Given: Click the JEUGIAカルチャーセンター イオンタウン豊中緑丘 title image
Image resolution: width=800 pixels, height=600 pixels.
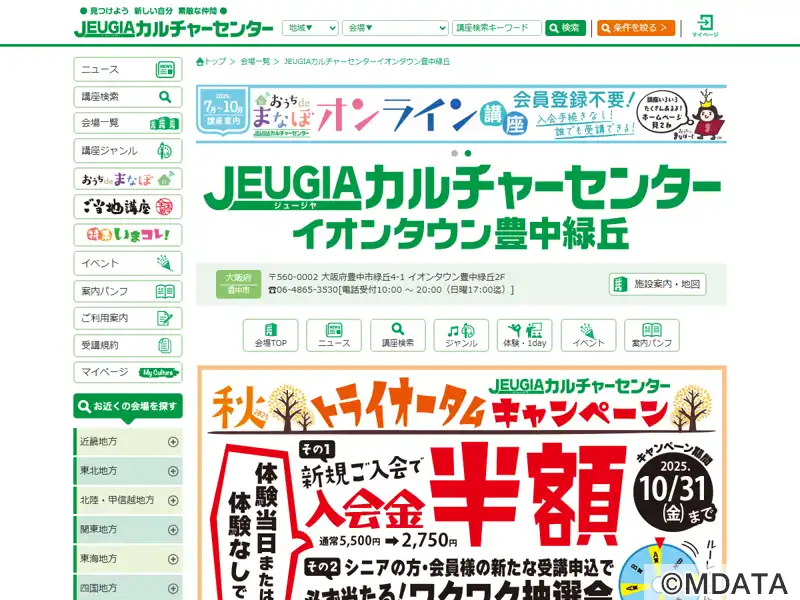Looking at the screenshot, I should [x=461, y=208].
